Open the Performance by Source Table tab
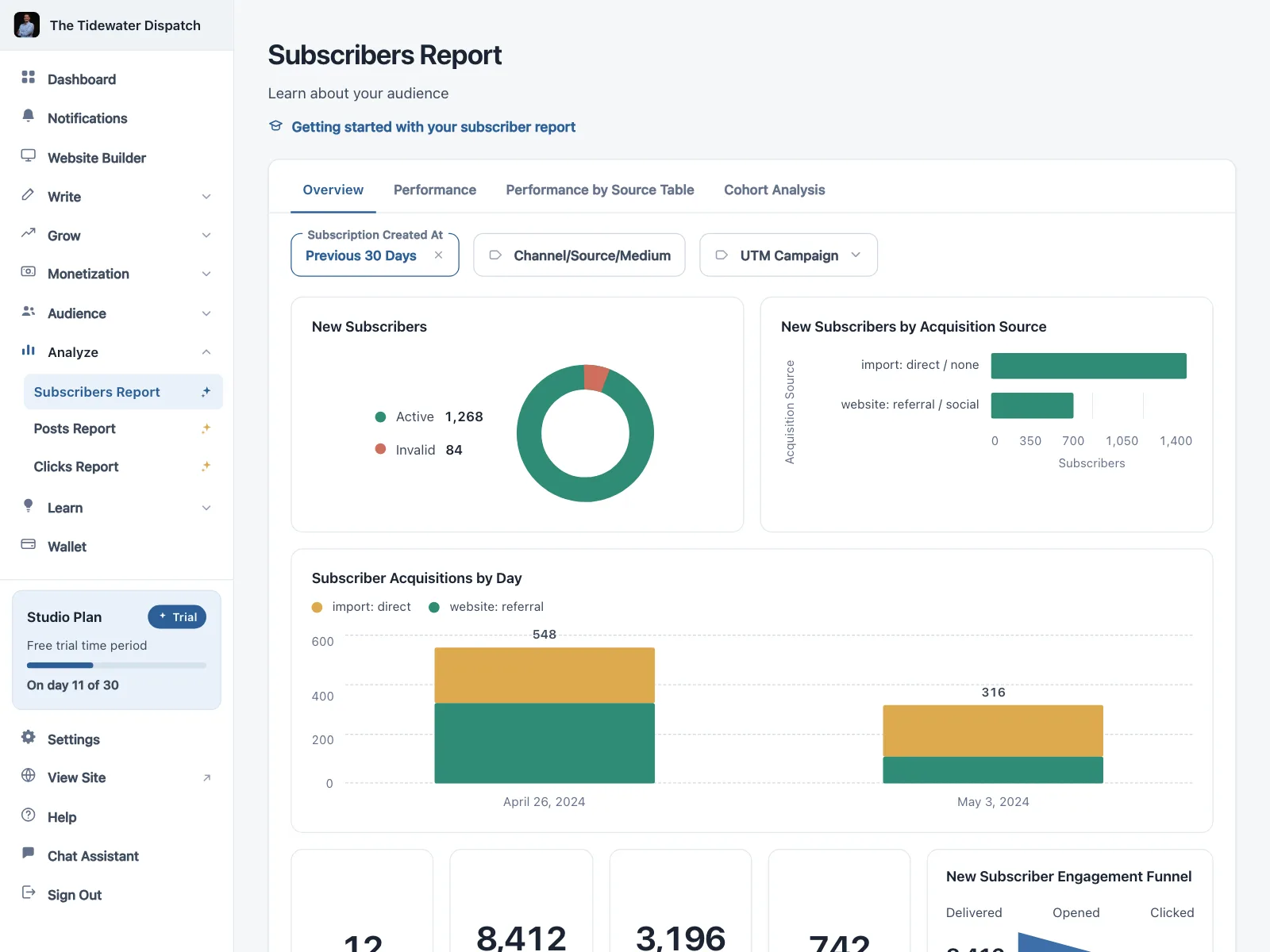Screen dimensions: 1270x952 click(x=600, y=190)
